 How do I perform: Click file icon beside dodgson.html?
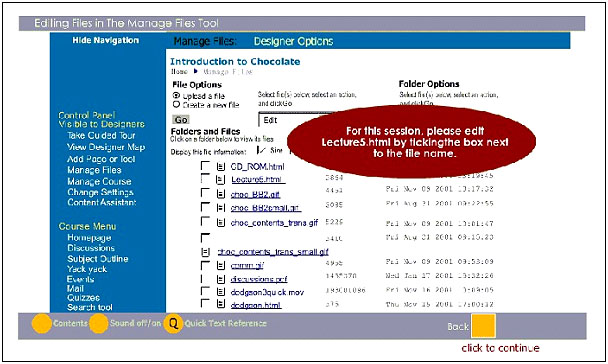point(221,304)
